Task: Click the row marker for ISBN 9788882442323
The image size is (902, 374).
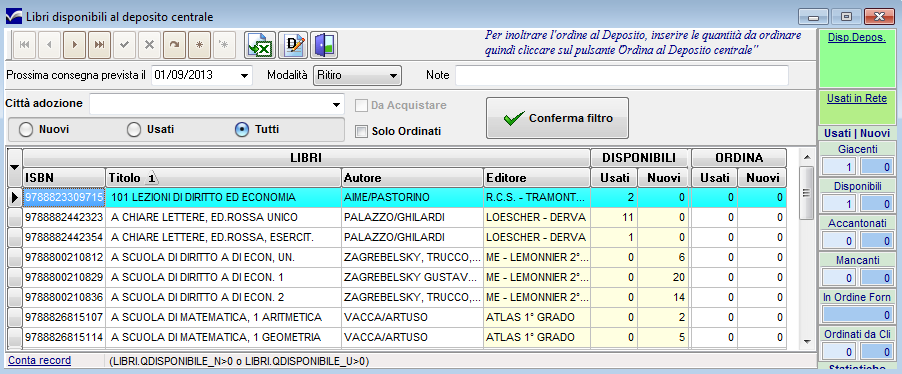Action: tap(16, 217)
